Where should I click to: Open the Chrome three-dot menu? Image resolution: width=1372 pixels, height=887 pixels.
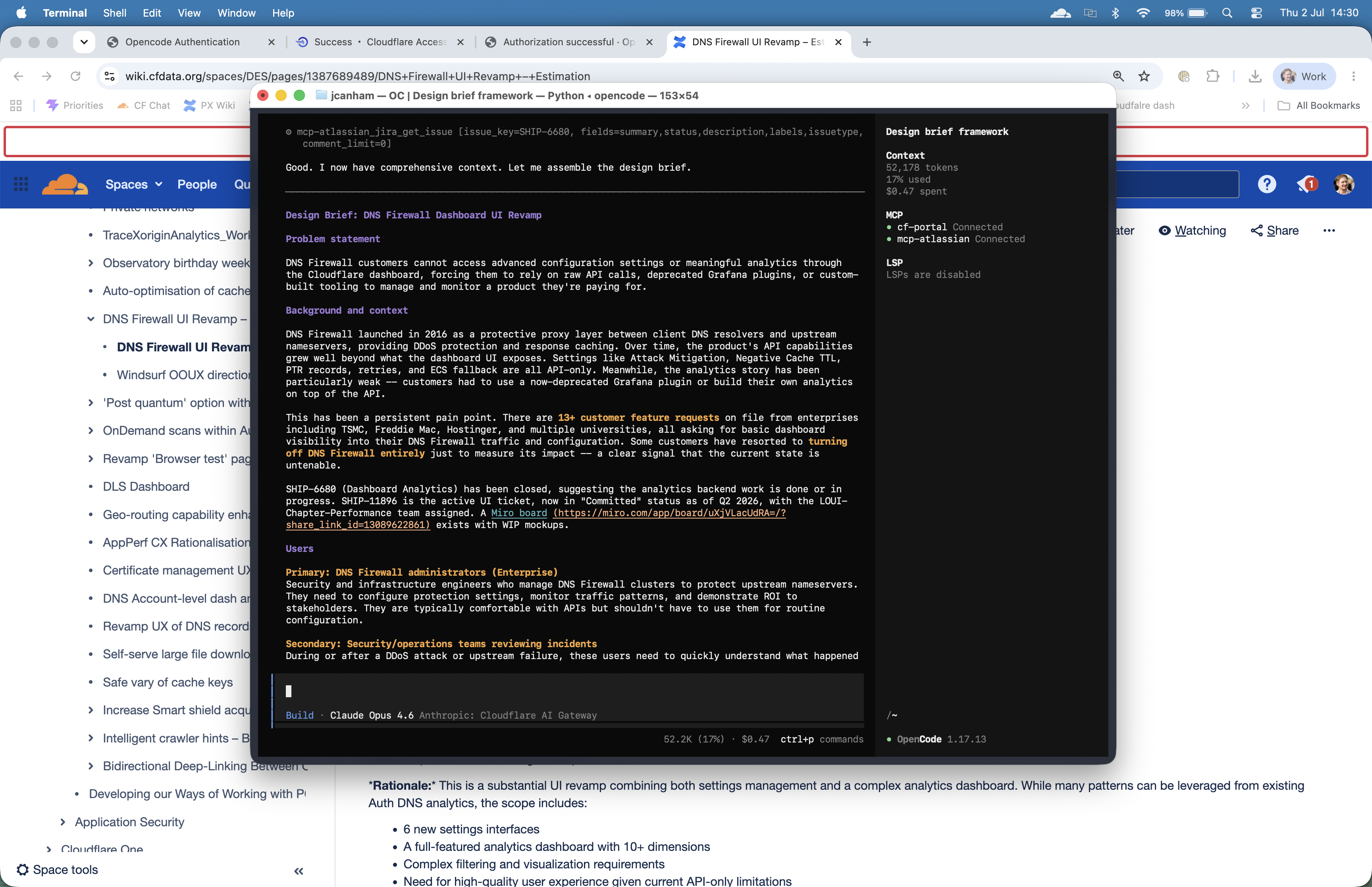1354,76
